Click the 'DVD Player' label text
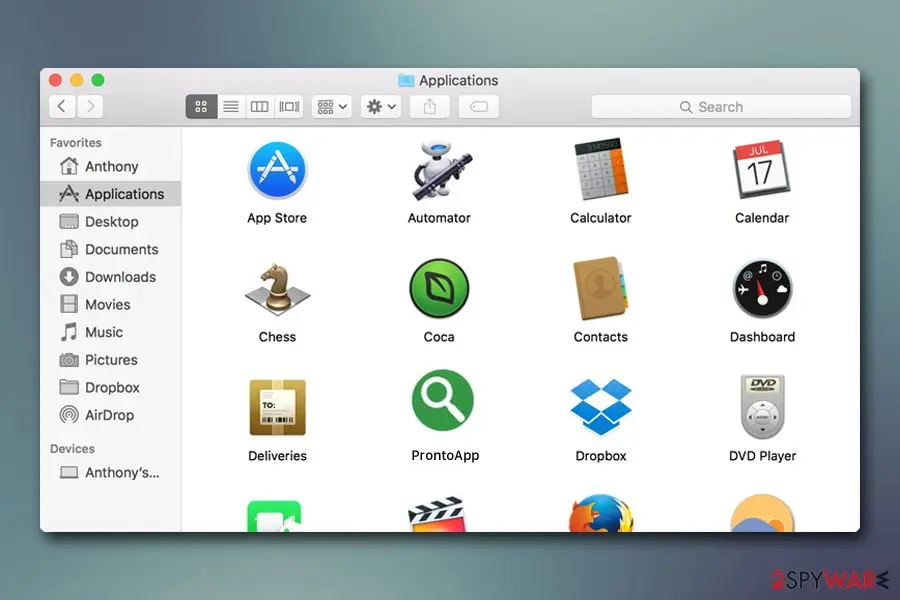 pos(762,456)
